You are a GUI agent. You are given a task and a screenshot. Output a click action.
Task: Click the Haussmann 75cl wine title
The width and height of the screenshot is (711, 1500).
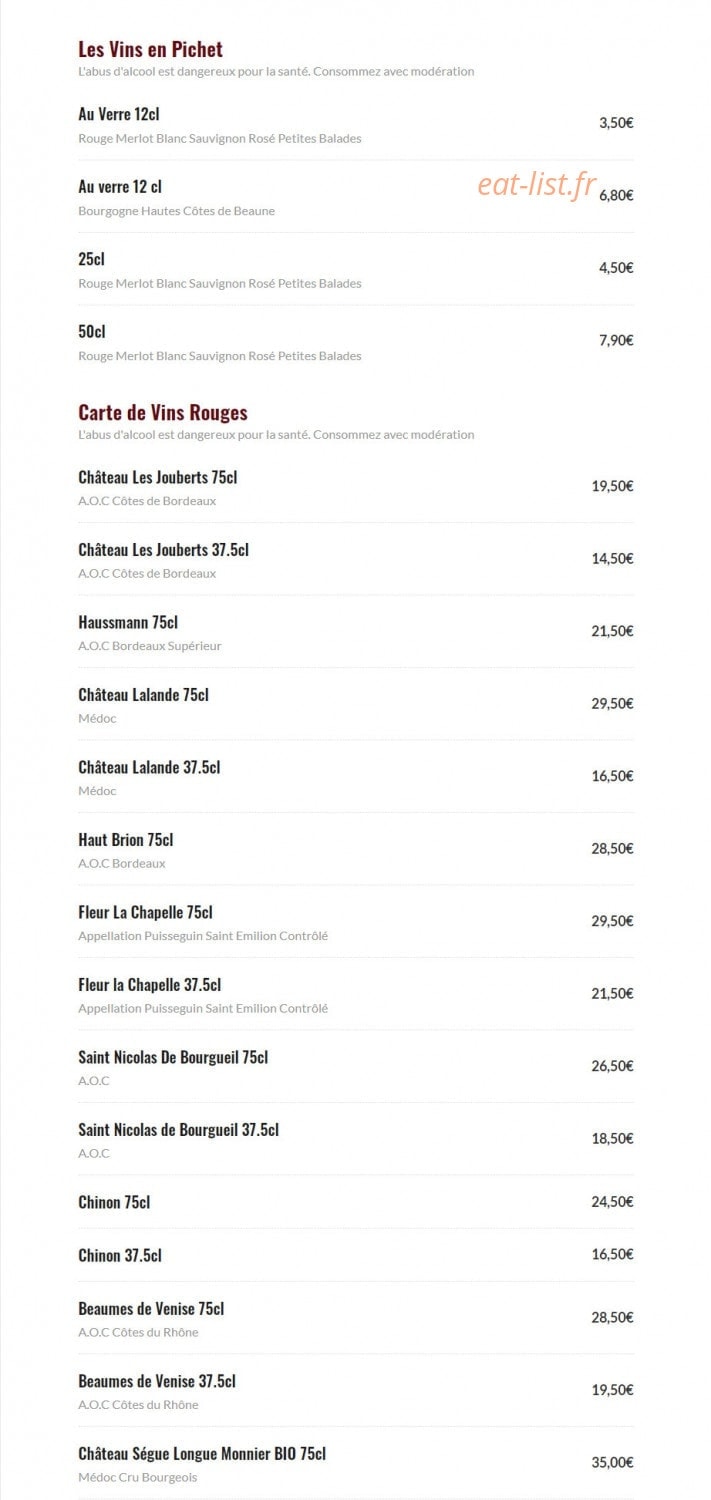tap(128, 622)
